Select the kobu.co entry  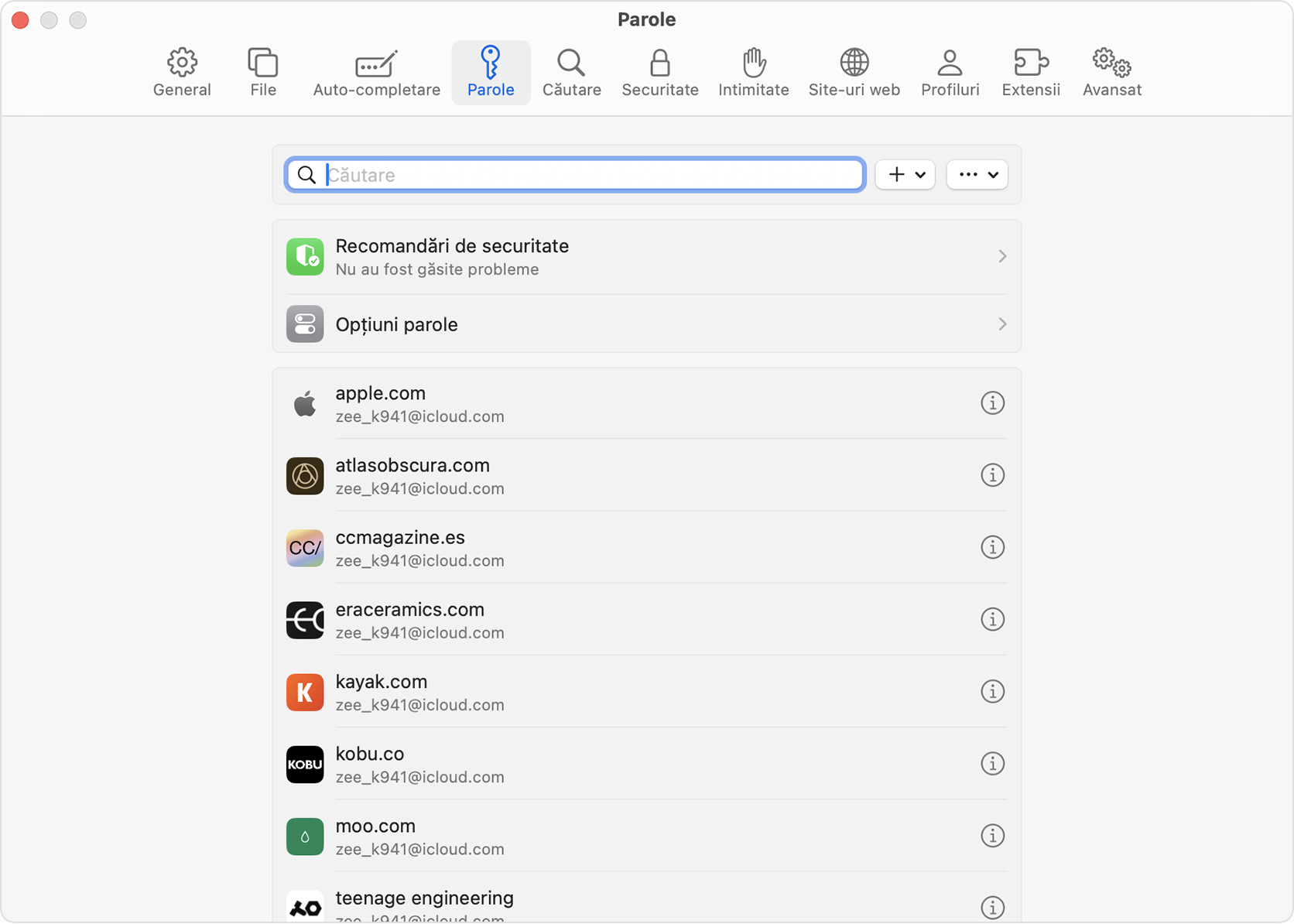647,765
